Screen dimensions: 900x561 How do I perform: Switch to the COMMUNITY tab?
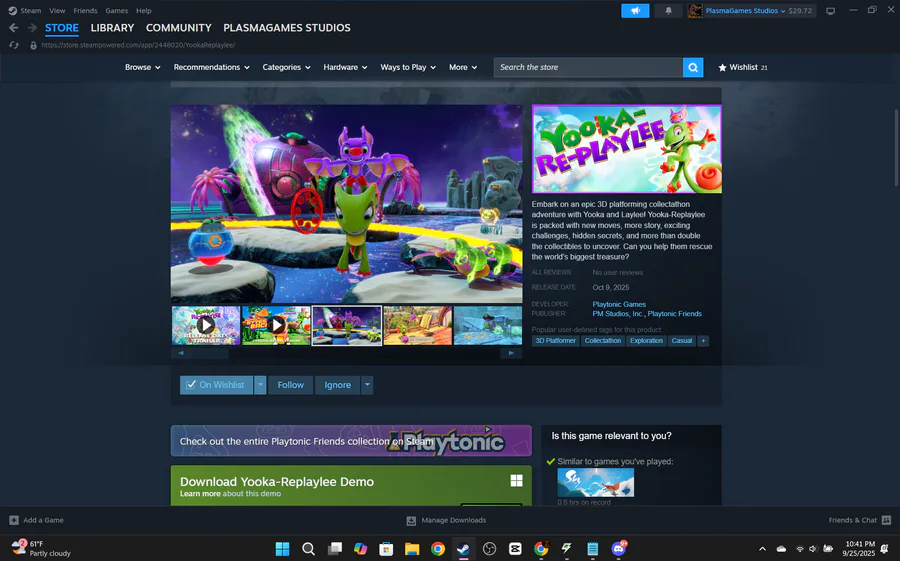[179, 28]
